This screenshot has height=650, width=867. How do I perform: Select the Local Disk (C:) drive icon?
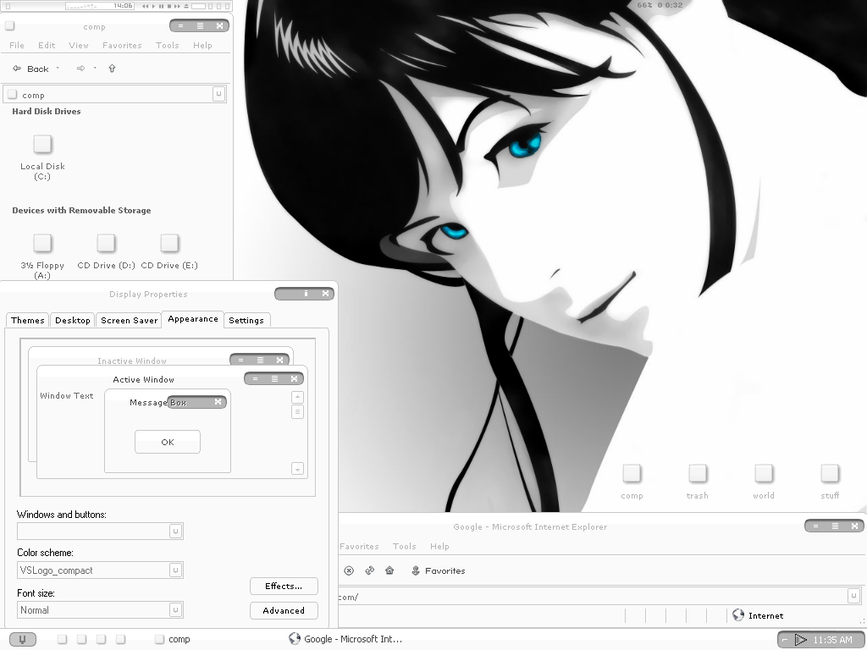tap(43, 144)
